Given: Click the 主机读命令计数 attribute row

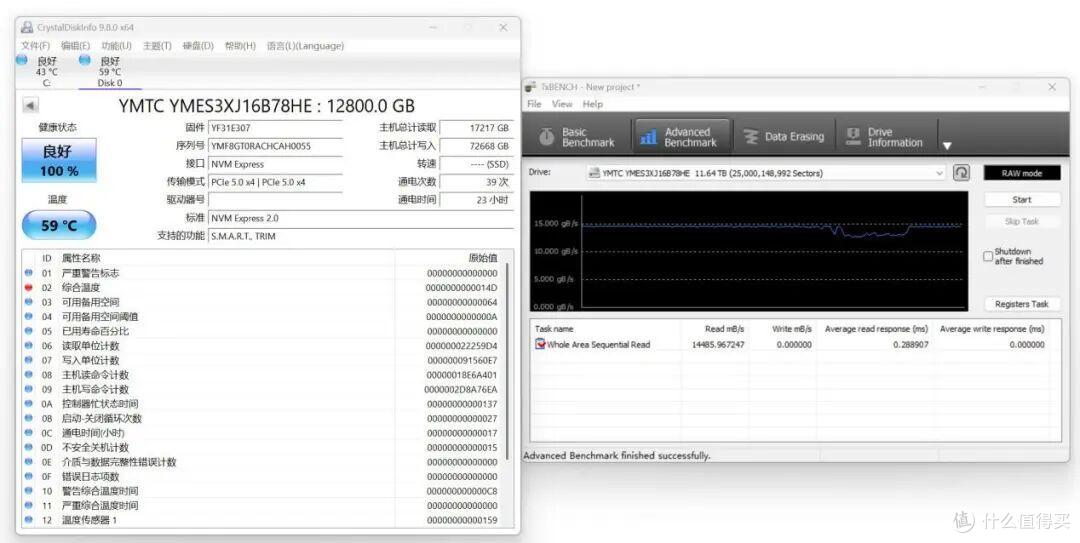Looking at the screenshot, I should point(263,375).
